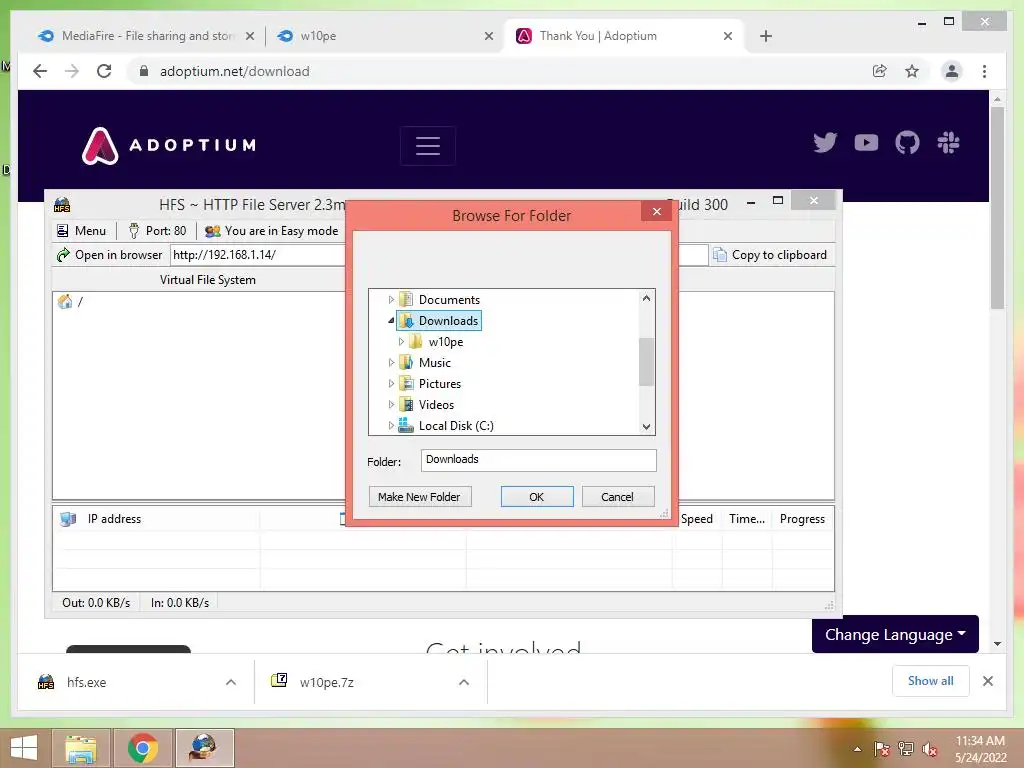1024x768 pixels.
Task: Click Open in browser in HFS
Action: [110, 255]
